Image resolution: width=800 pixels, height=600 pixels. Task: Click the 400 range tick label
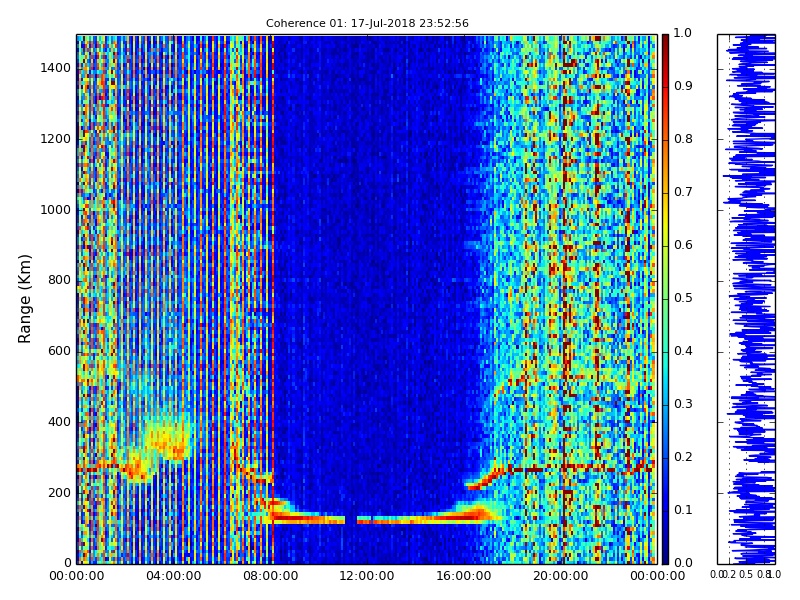(x=60, y=422)
